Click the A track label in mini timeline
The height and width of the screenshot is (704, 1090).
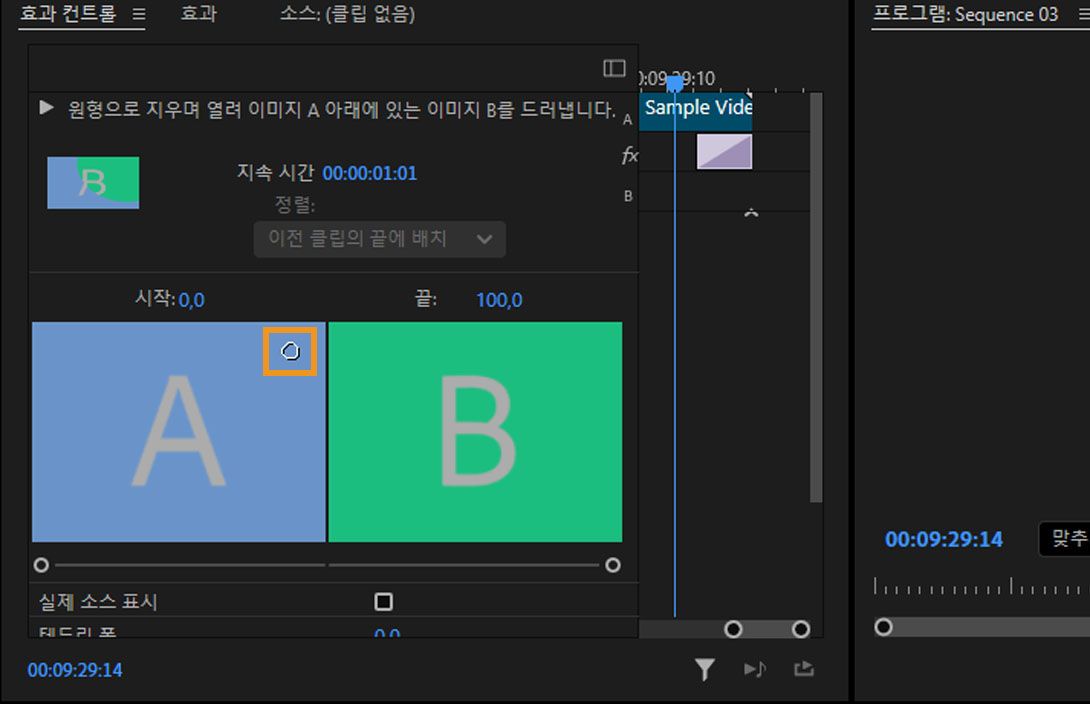(627, 118)
